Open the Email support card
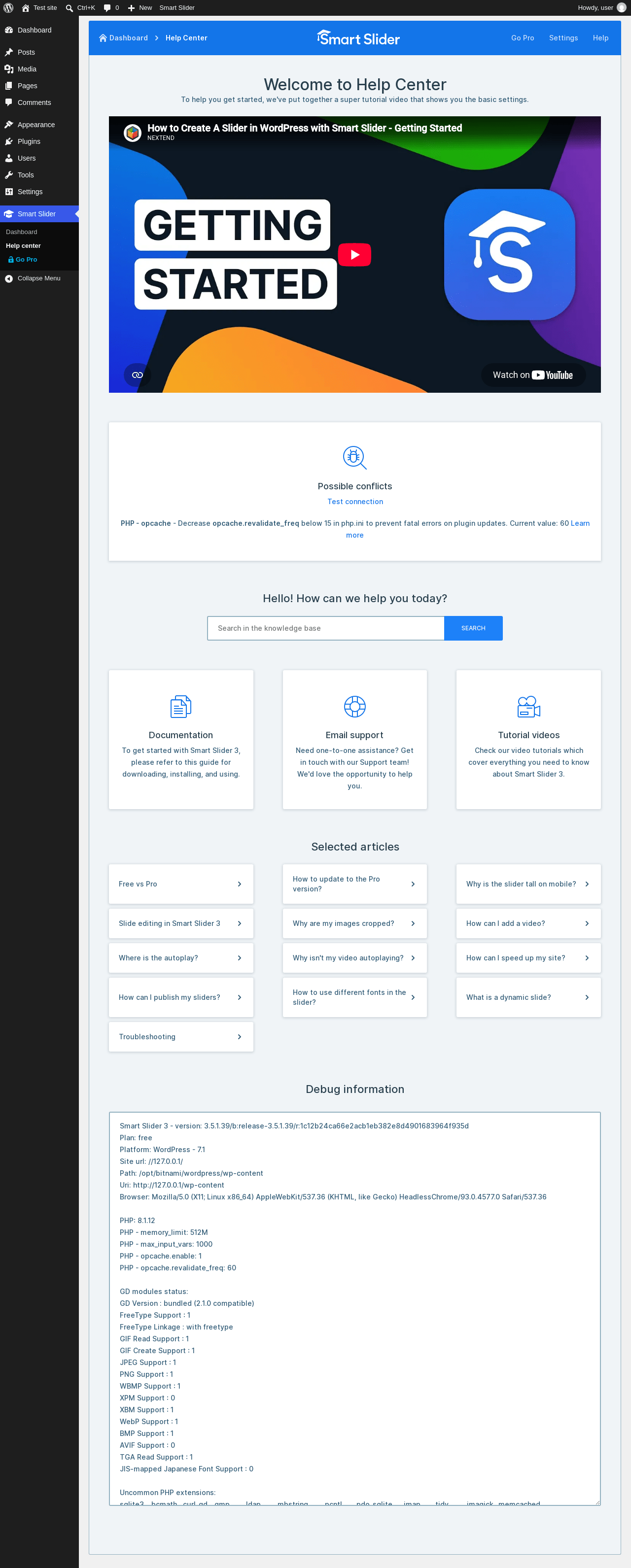Image resolution: width=631 pixels, height=1568 pixels. (354, 740)
